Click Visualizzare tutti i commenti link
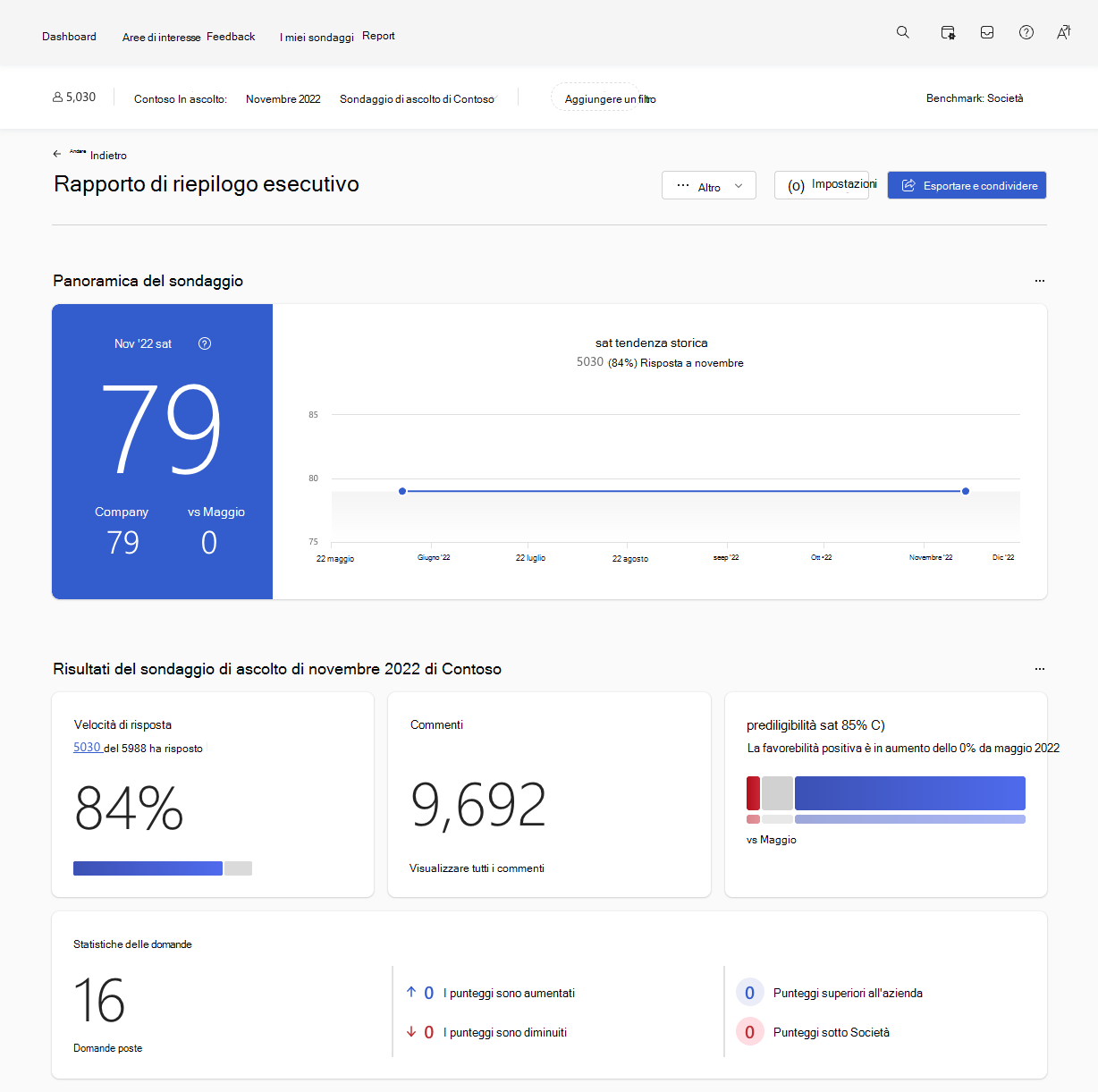The image size is (1098, 1092). tap(477, 868)
